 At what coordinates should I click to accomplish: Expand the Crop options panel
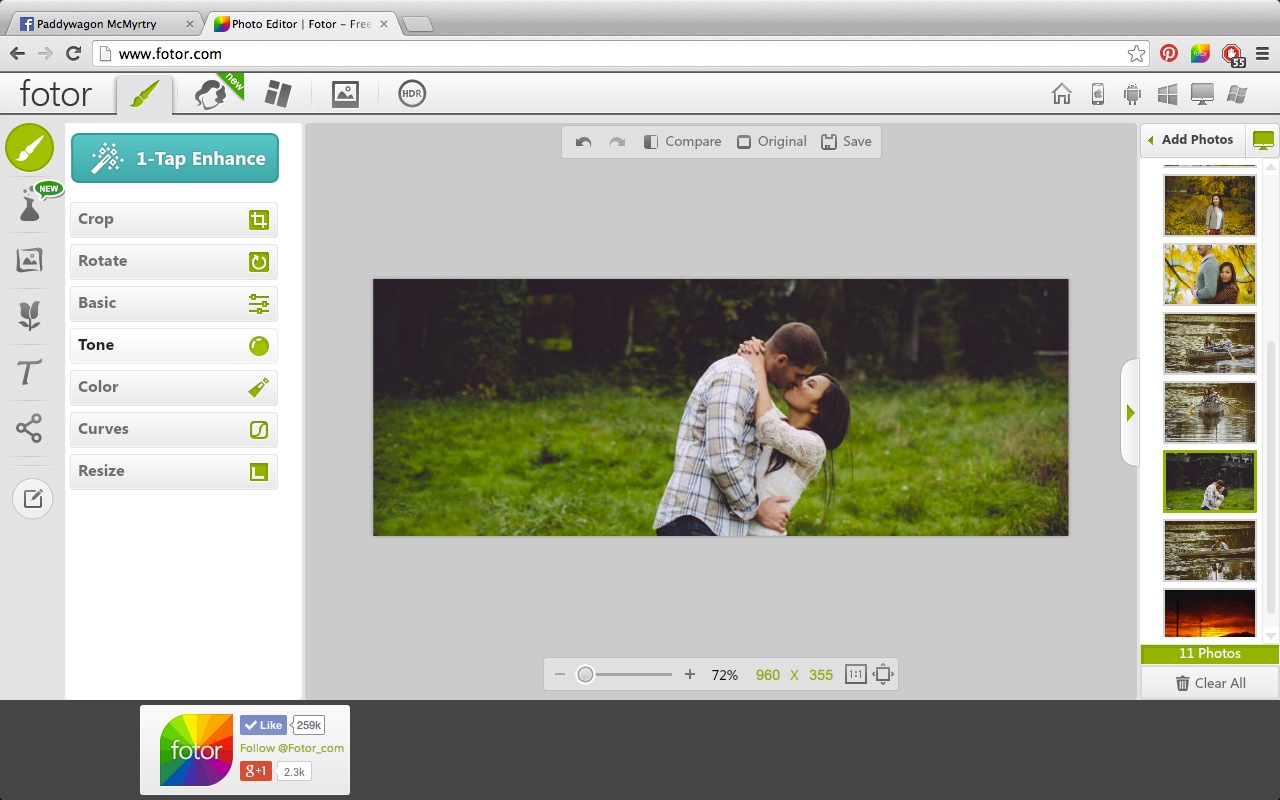173,219
